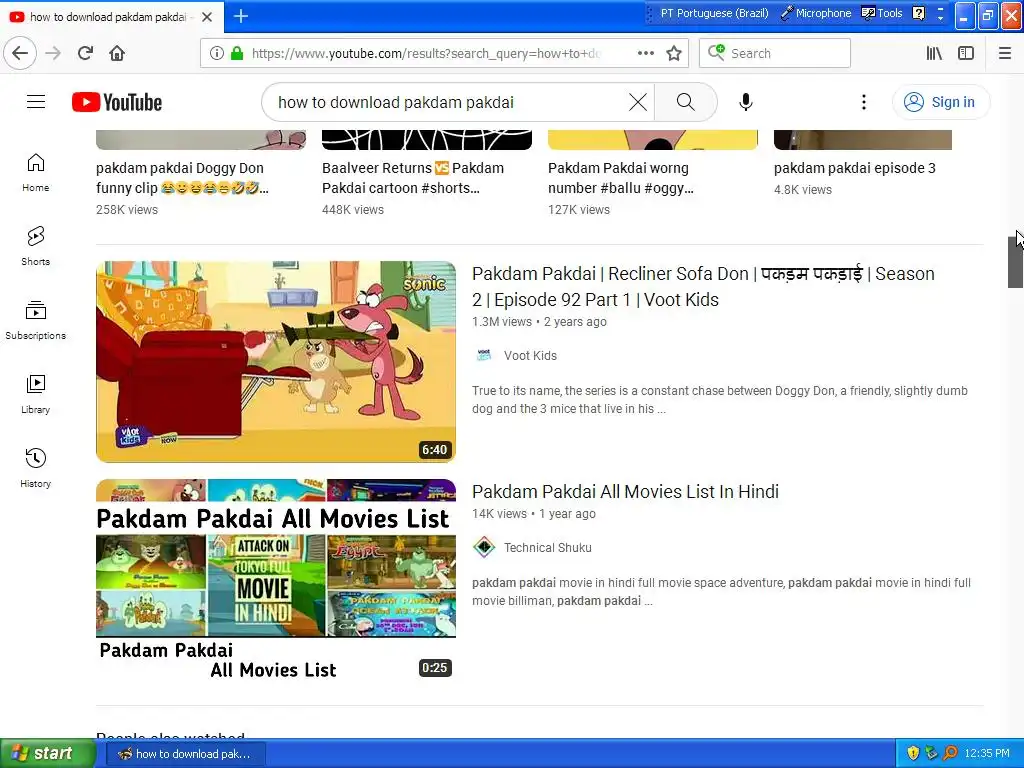This screenshot has height=768, width=1024.
Task: Click the Sign in button
Action: pyautogui.click(x=940, y=102)
